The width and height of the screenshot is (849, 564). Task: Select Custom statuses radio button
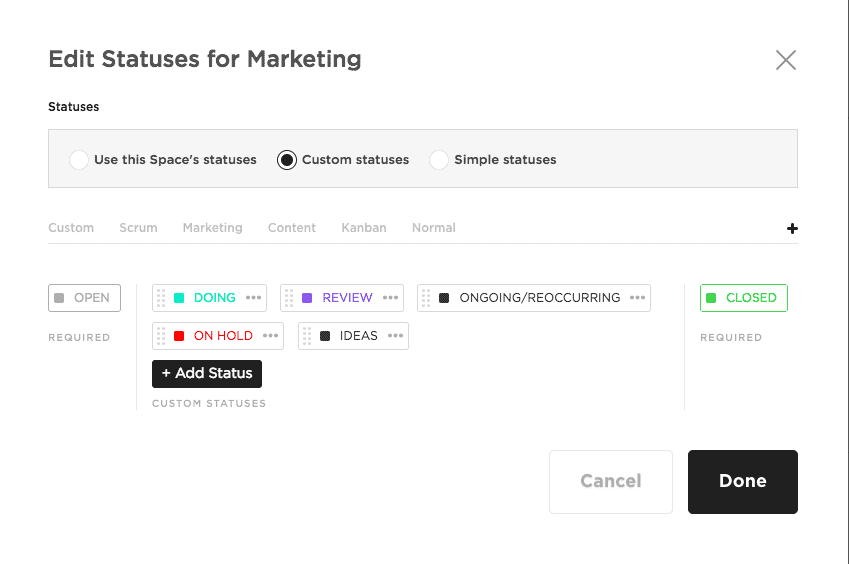coord(287,160)
